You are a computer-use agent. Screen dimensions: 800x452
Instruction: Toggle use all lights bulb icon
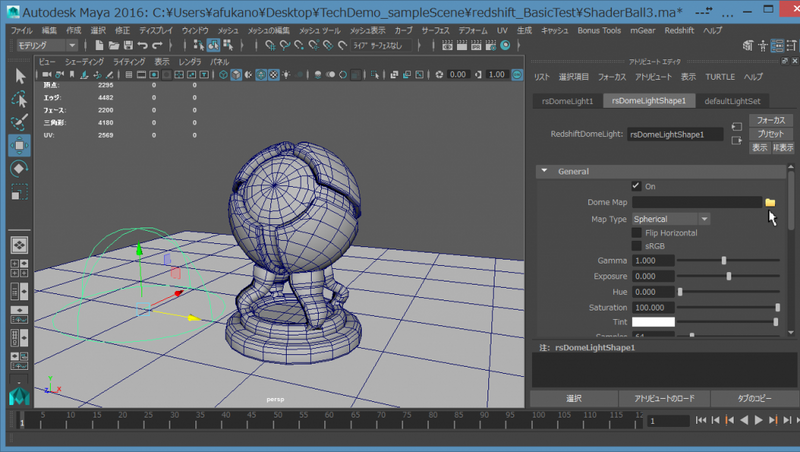[286, 74]
